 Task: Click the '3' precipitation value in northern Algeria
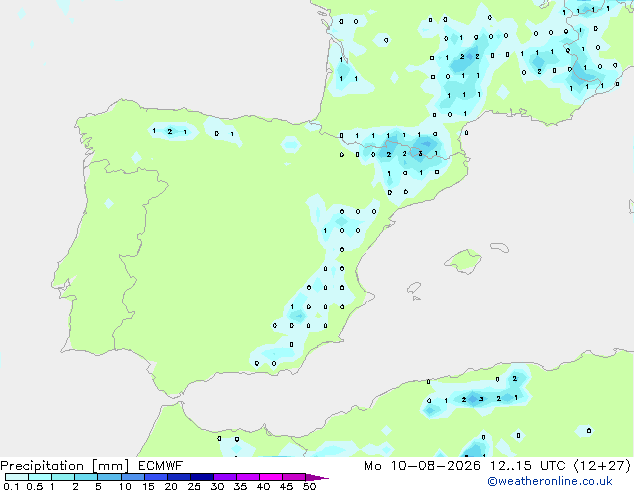point(481,399)
